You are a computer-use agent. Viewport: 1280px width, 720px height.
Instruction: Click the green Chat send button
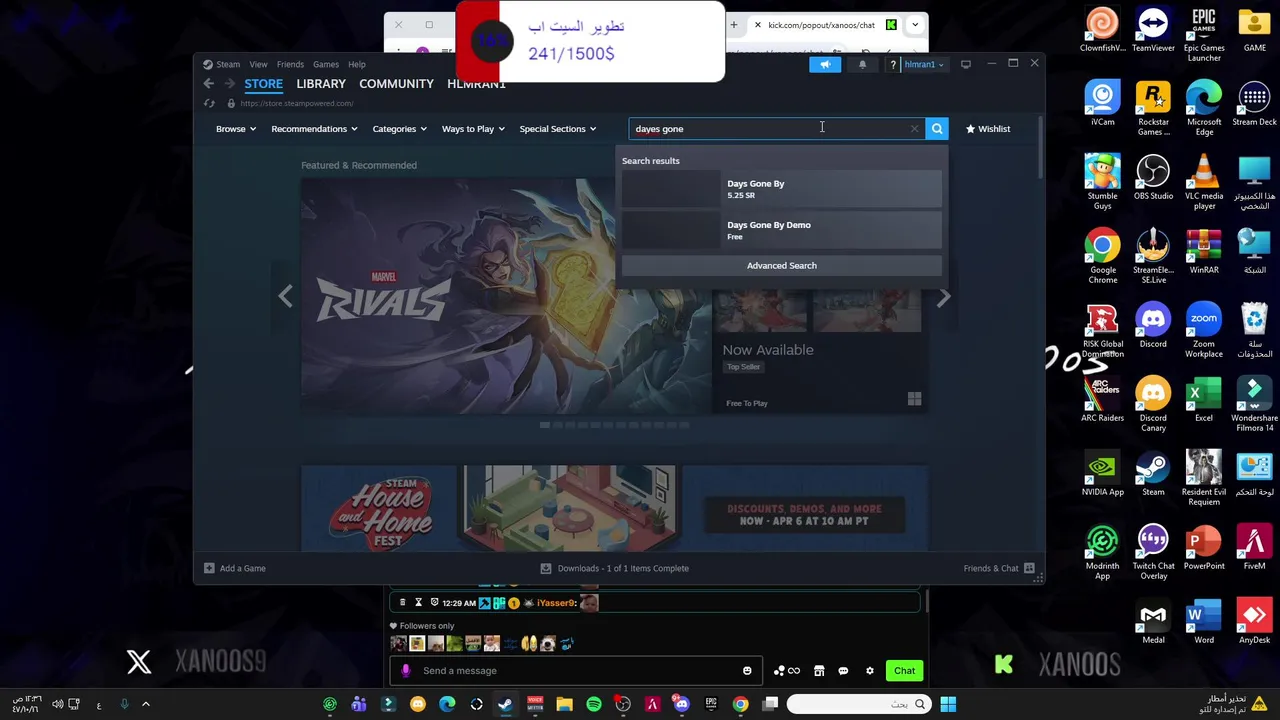pos(905,671)
